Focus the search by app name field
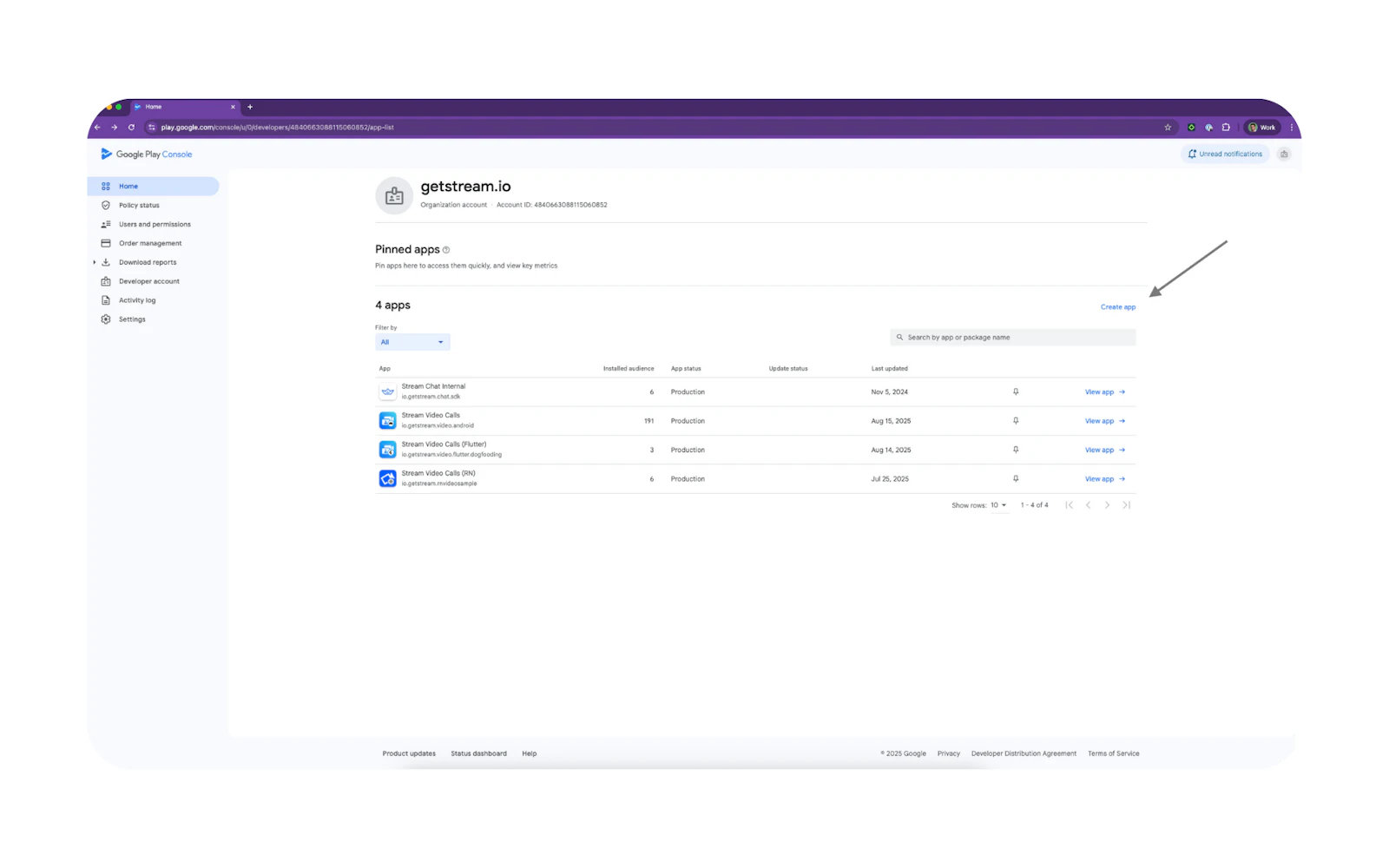The height and width of the screenshot is (868, 1389). 1012,338
